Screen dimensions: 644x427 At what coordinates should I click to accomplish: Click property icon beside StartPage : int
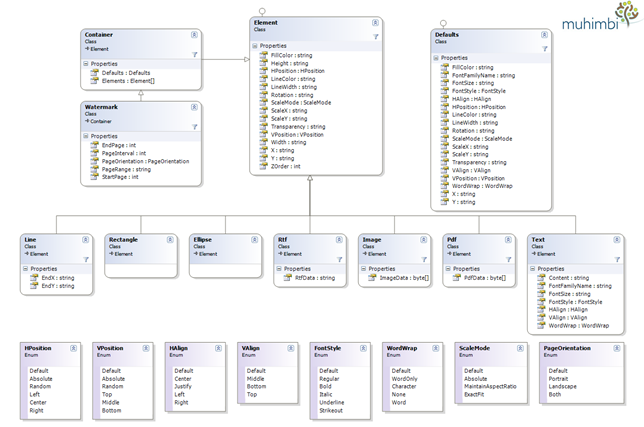pos(94,177)
